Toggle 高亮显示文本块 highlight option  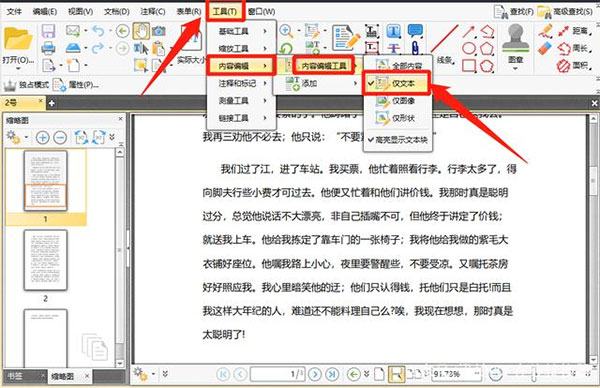click(x=398, y=140)
